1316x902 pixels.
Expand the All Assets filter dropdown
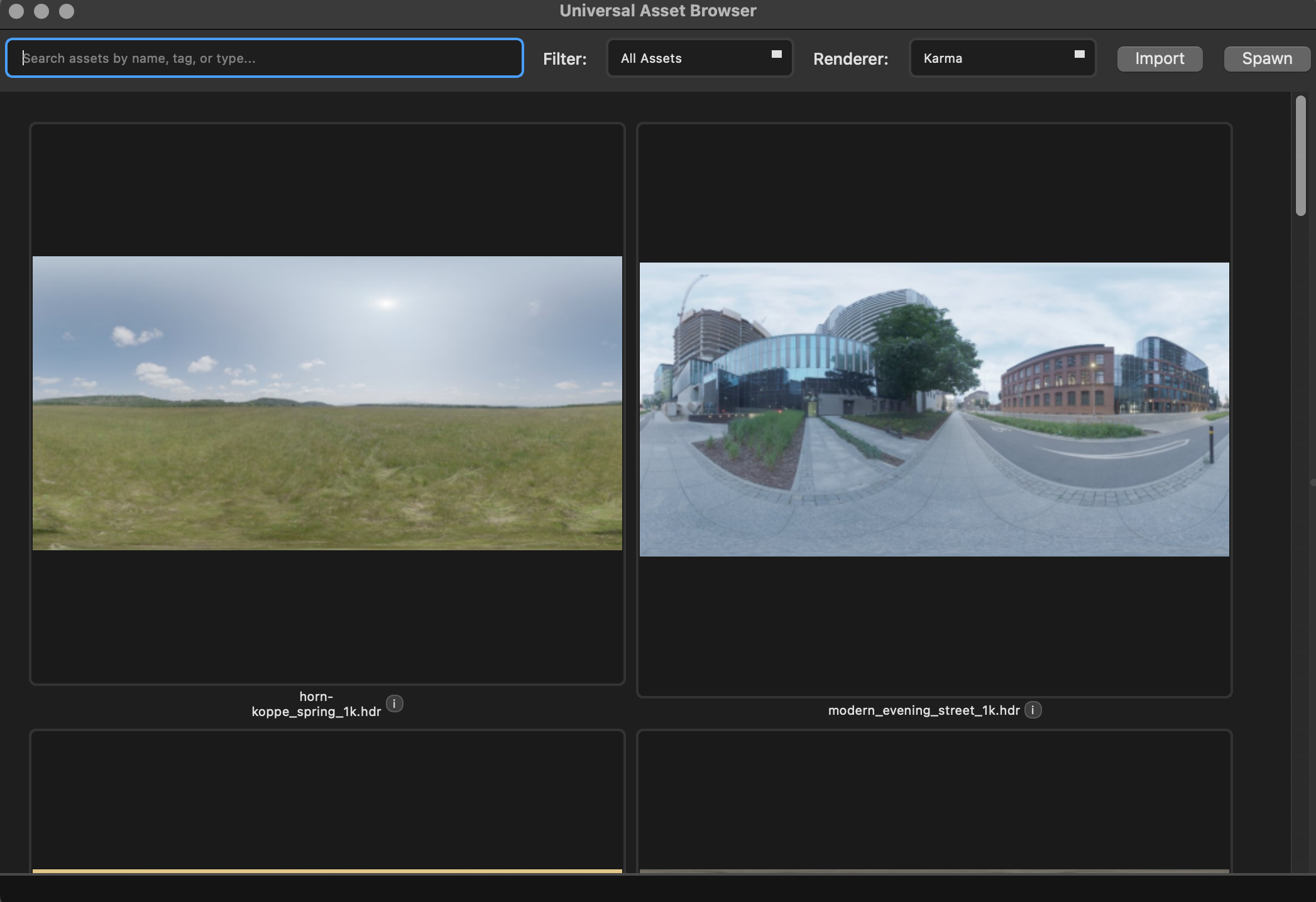click(699, 58)
